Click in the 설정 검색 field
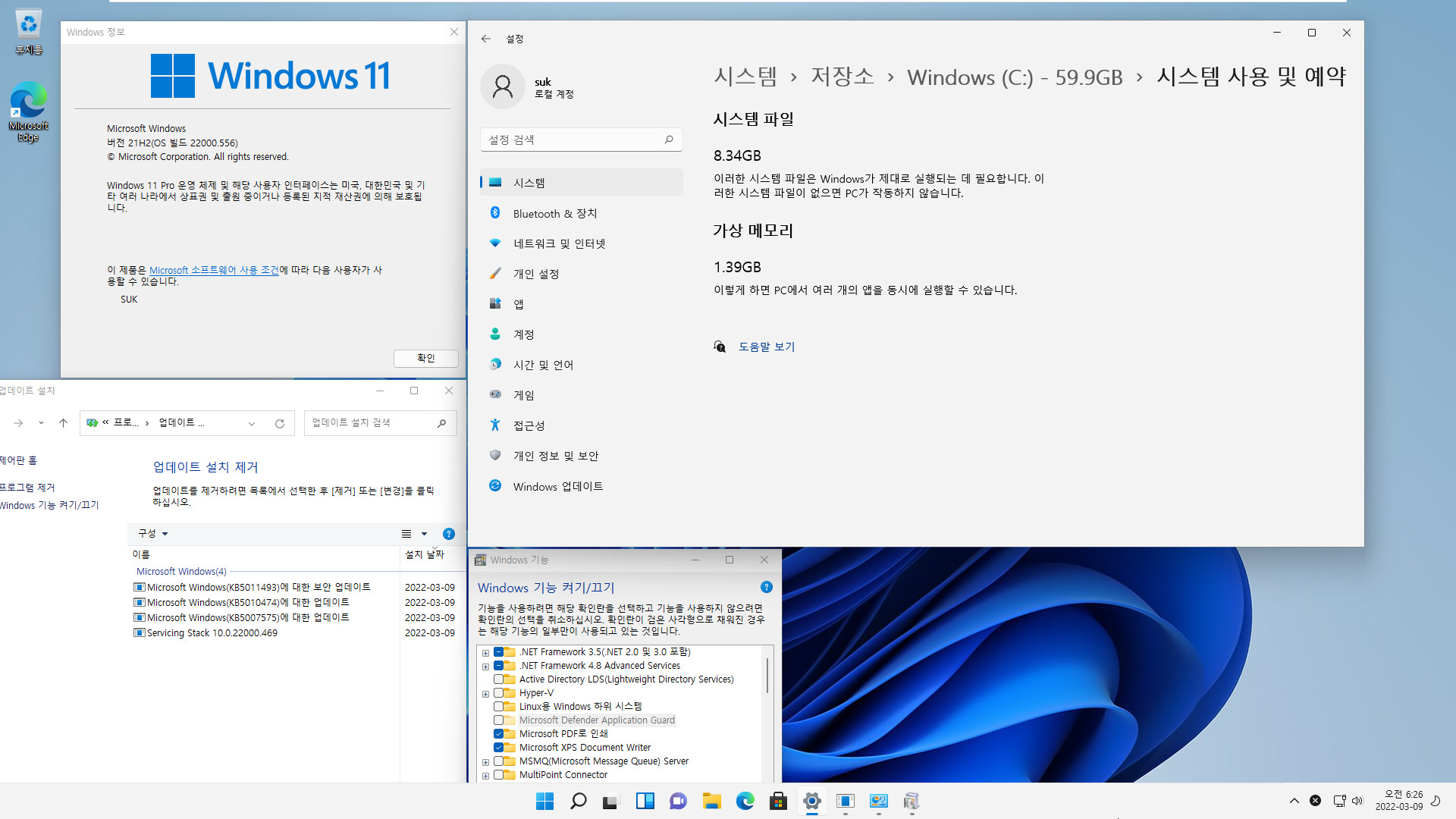Screen dimensions: 1456x819 pos(581,140)
